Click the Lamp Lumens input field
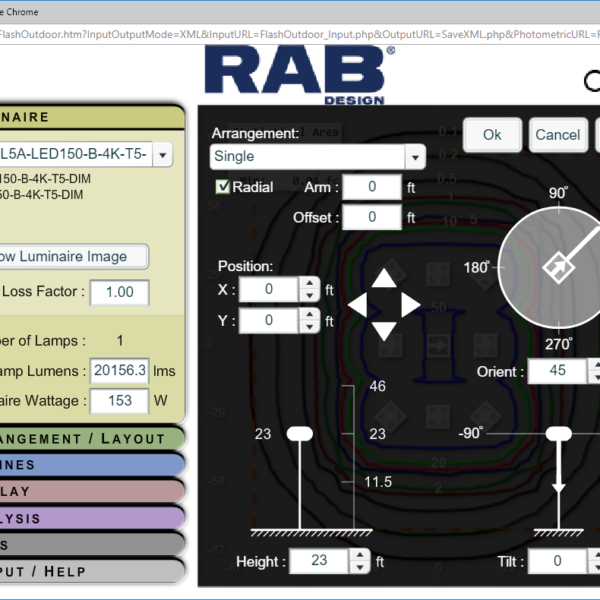 click(120, 370)
